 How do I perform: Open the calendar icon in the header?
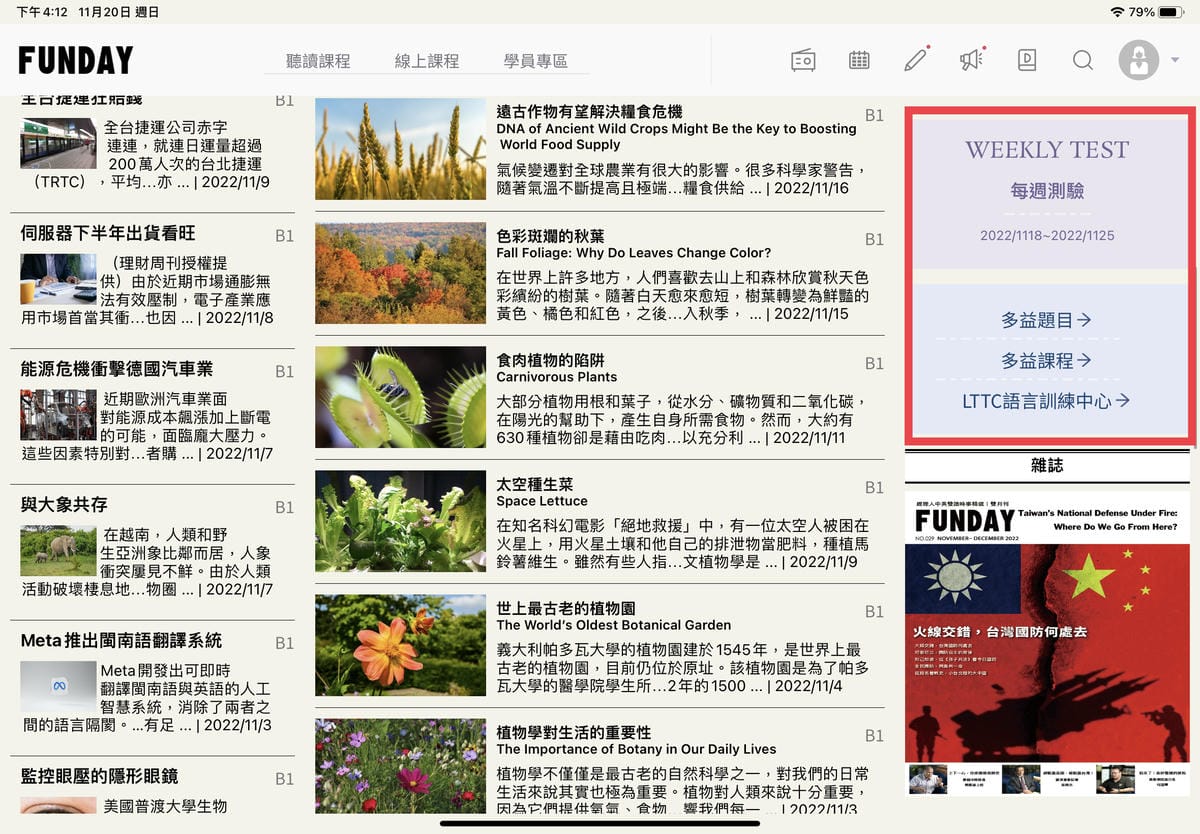(x=859, y=61)
